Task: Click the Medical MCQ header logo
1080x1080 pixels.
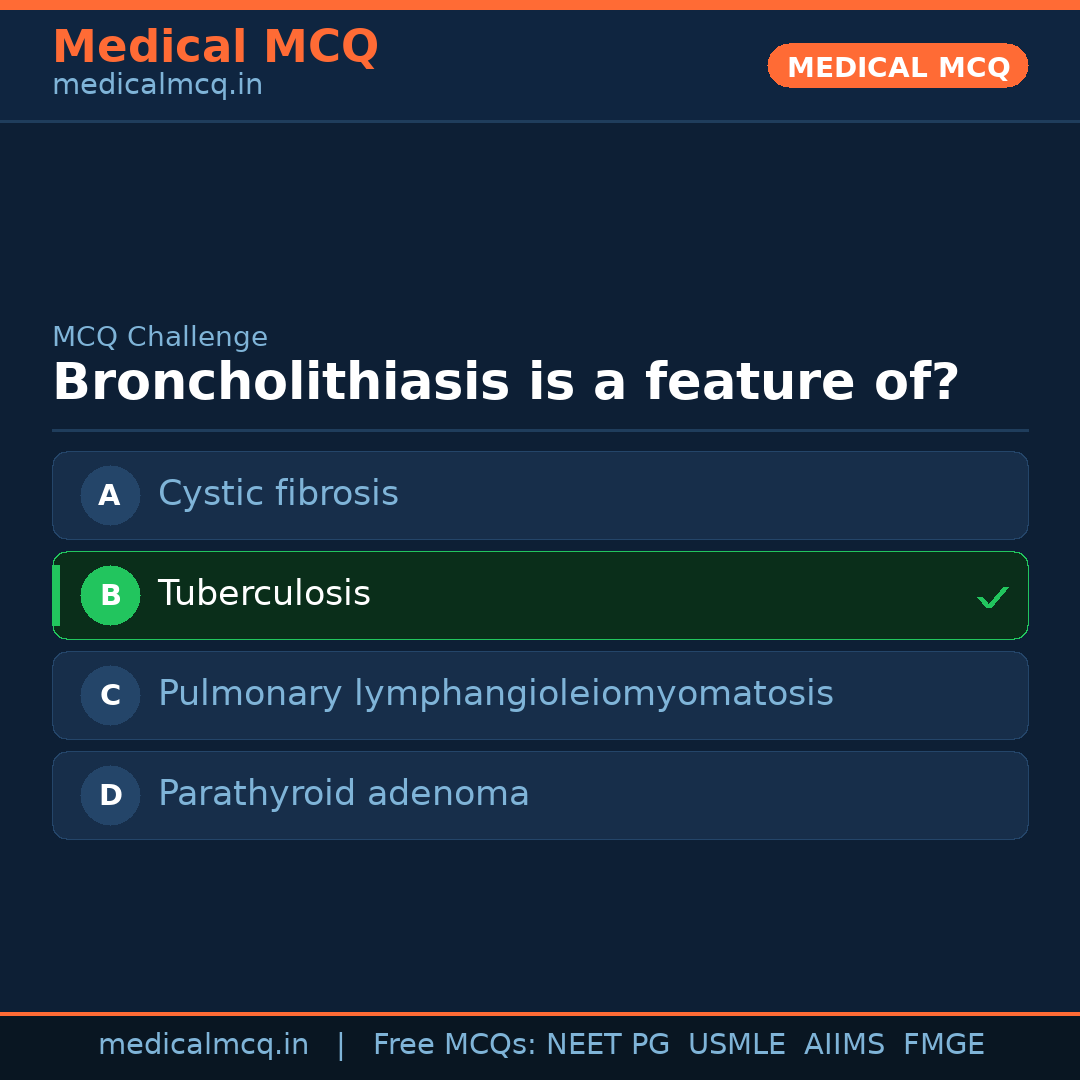Action: coord(215,46)
